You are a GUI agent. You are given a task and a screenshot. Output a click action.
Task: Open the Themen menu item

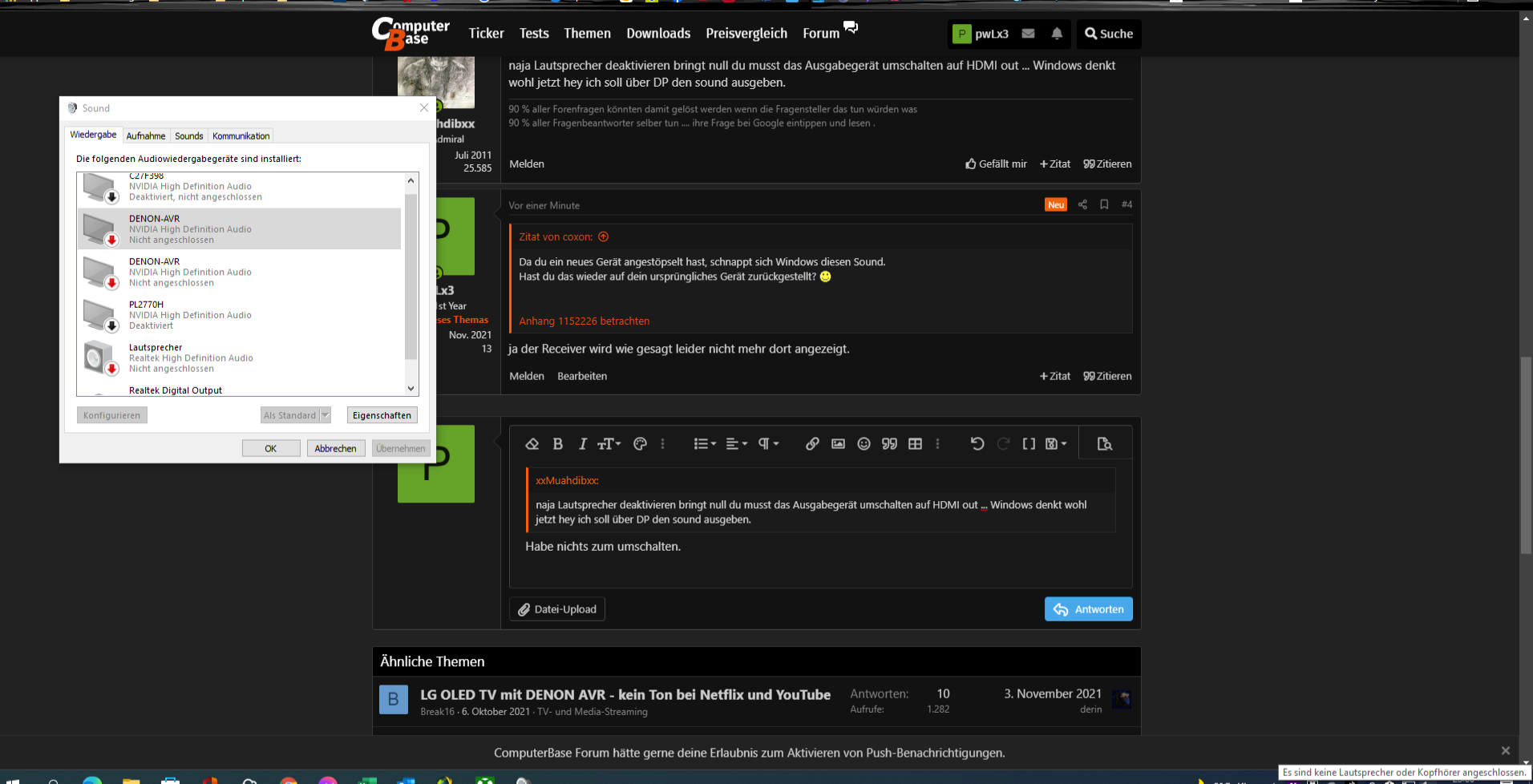(x=587, y=34)
